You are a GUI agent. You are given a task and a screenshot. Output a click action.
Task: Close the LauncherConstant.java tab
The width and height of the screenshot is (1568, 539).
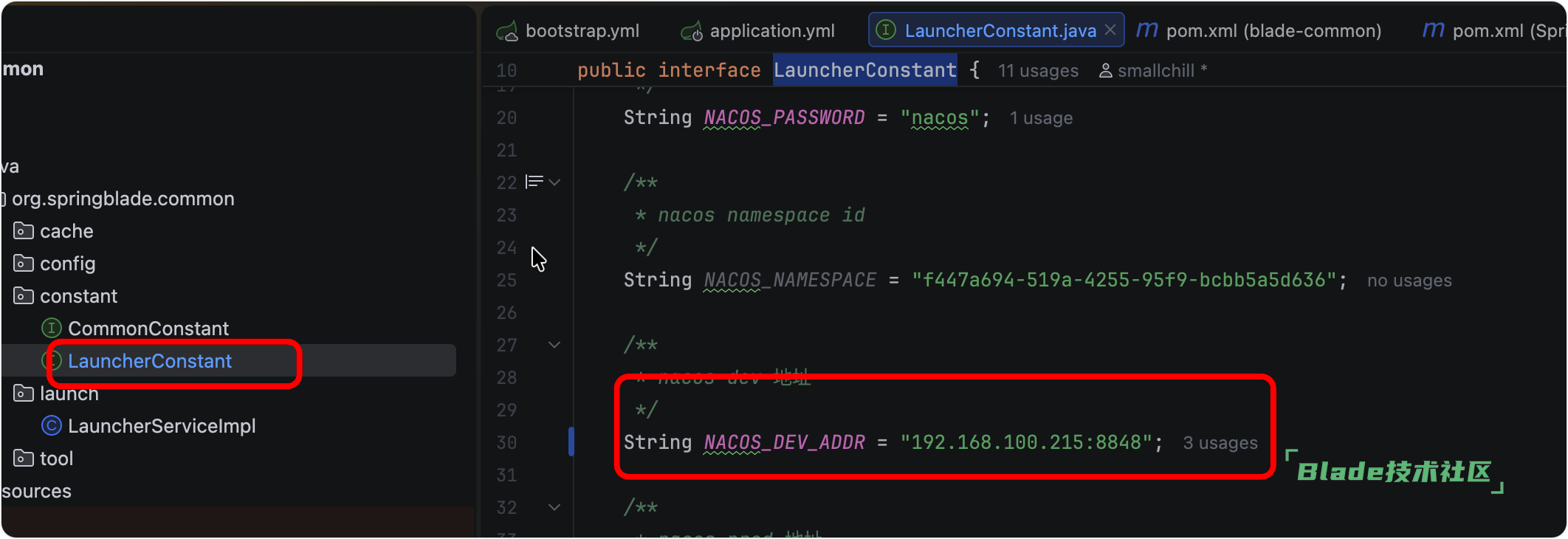(x=1110, y=30)
